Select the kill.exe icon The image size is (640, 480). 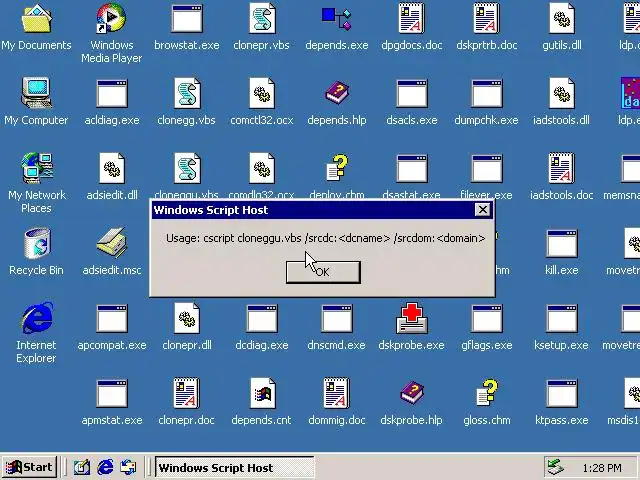pos(562,244)
